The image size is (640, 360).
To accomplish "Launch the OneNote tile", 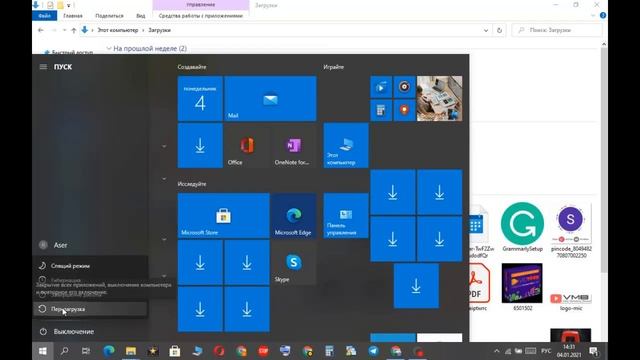I will coord(293,146).
